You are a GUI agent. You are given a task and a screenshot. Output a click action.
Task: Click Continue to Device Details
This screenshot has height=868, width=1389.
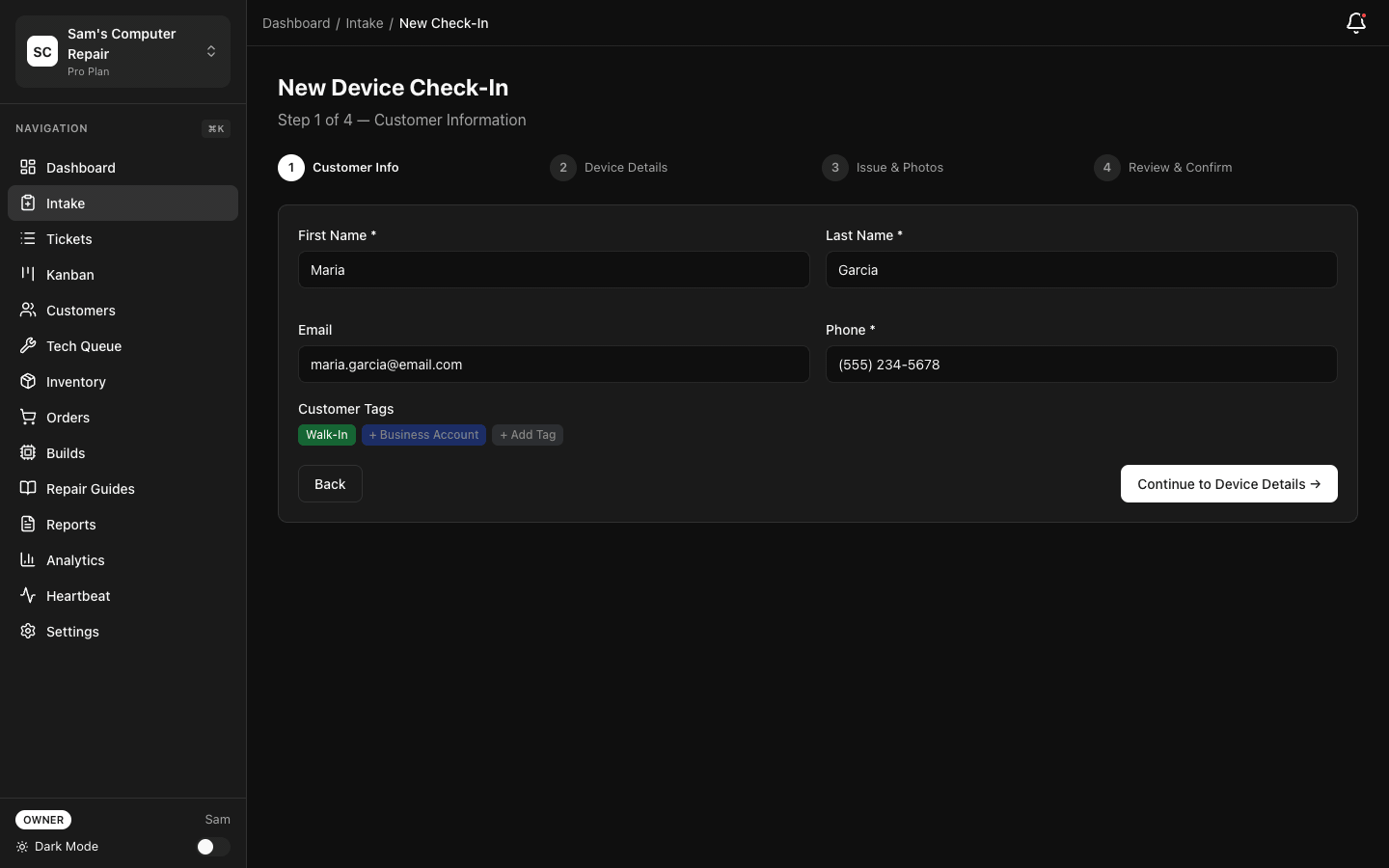tap(1228, 484)
